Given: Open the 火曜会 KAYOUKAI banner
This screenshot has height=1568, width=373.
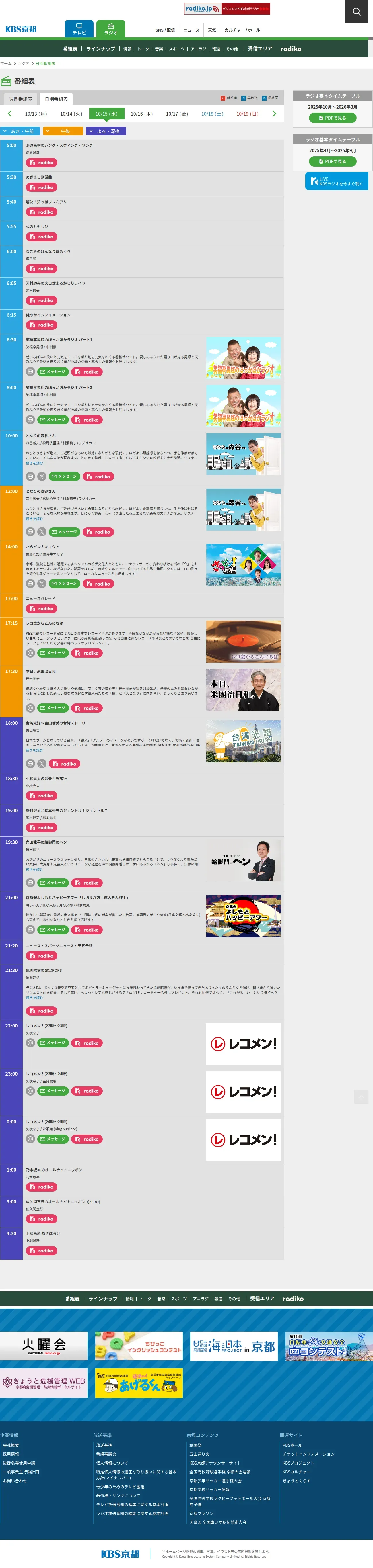Looking at the screenshot, I should 44,1346.
